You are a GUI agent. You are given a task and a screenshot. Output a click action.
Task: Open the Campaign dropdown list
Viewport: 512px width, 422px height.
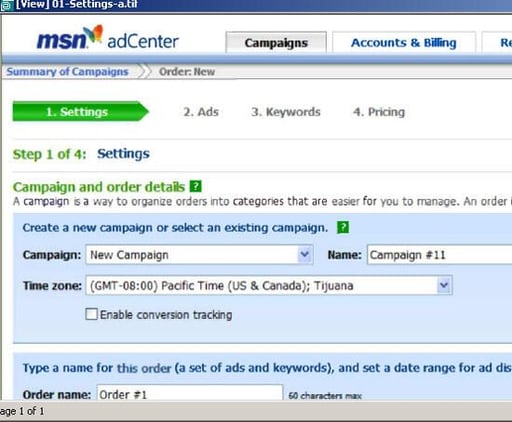coord(199,255)
